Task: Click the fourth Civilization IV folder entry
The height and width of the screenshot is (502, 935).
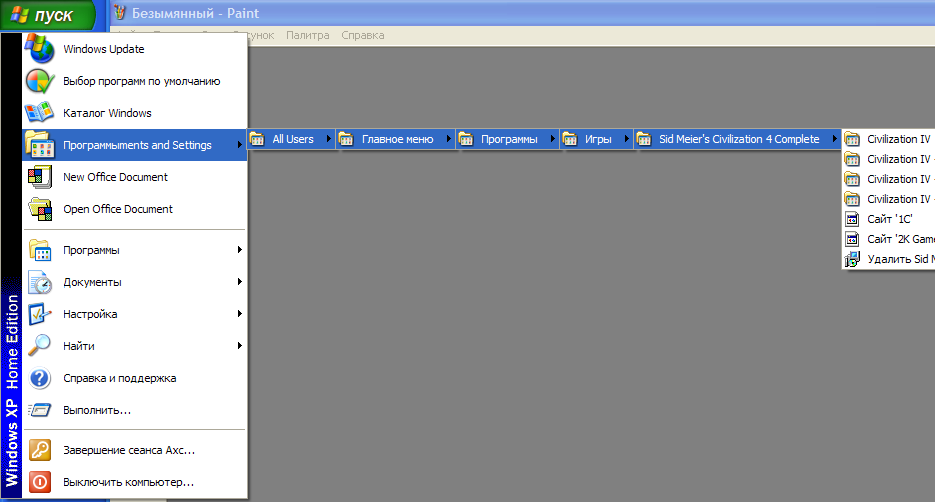Action: [888, 199]
